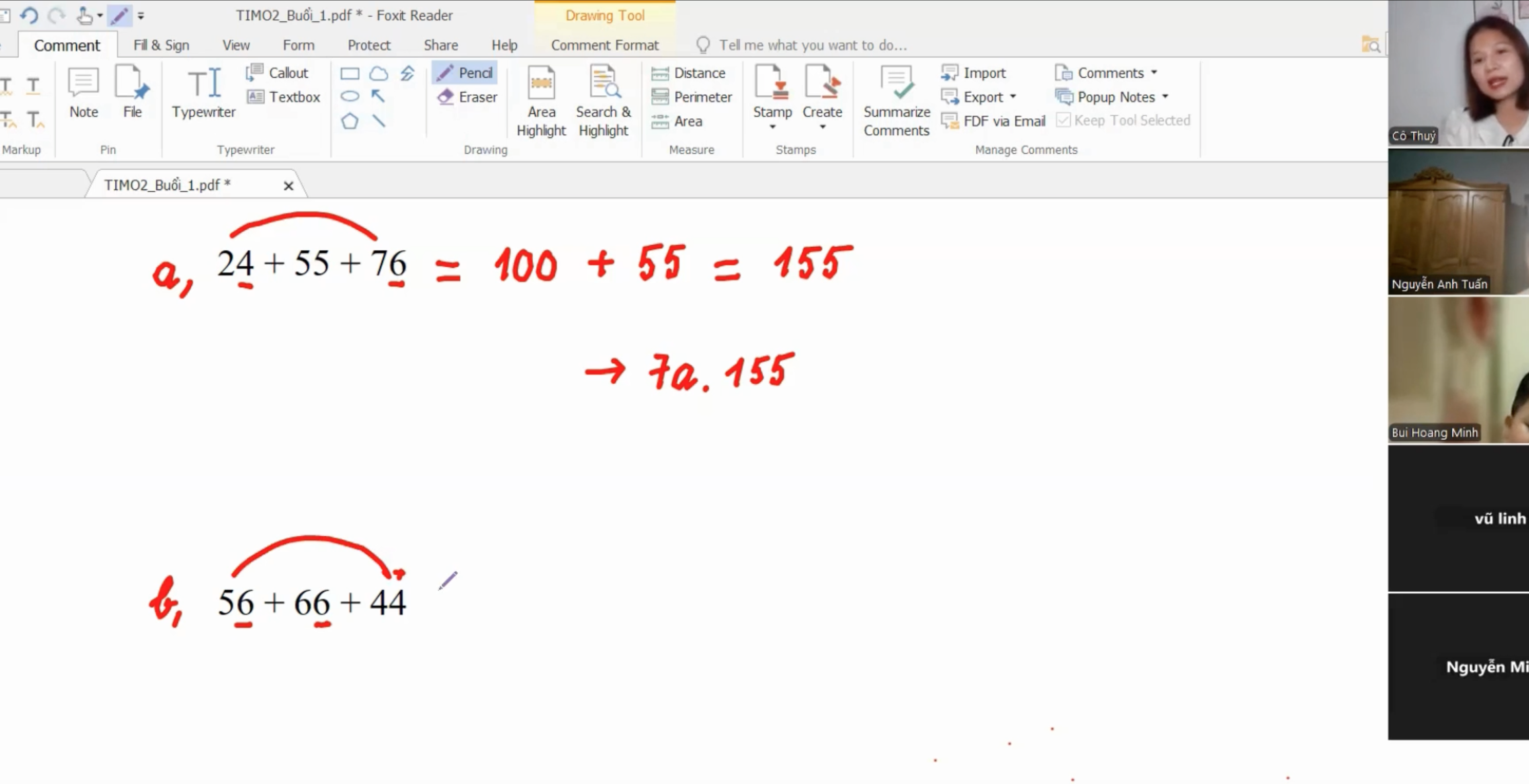
Task: Open the Comment Format tab
Action: 604,45
